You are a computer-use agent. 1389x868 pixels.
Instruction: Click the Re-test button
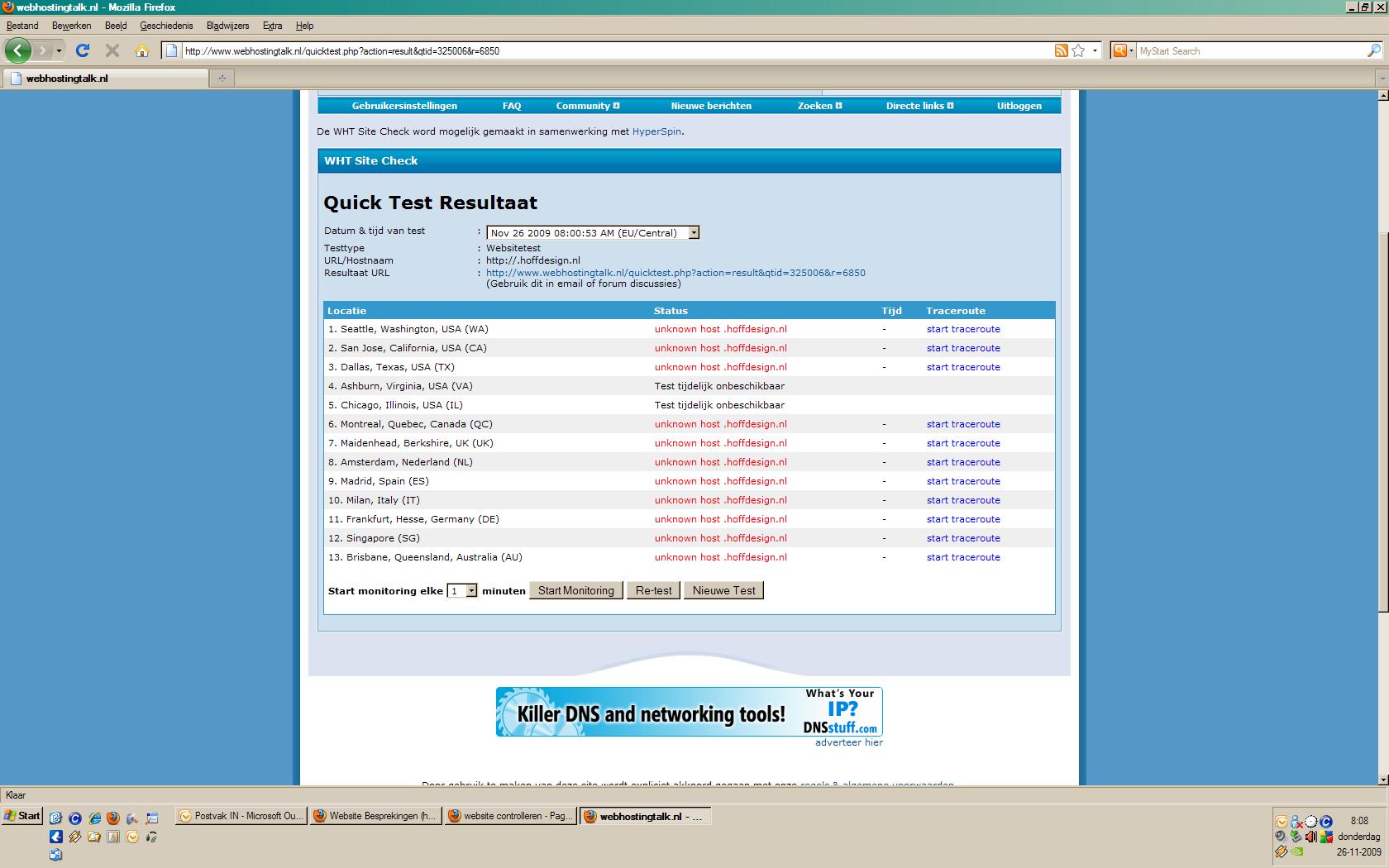coord(653,590)
